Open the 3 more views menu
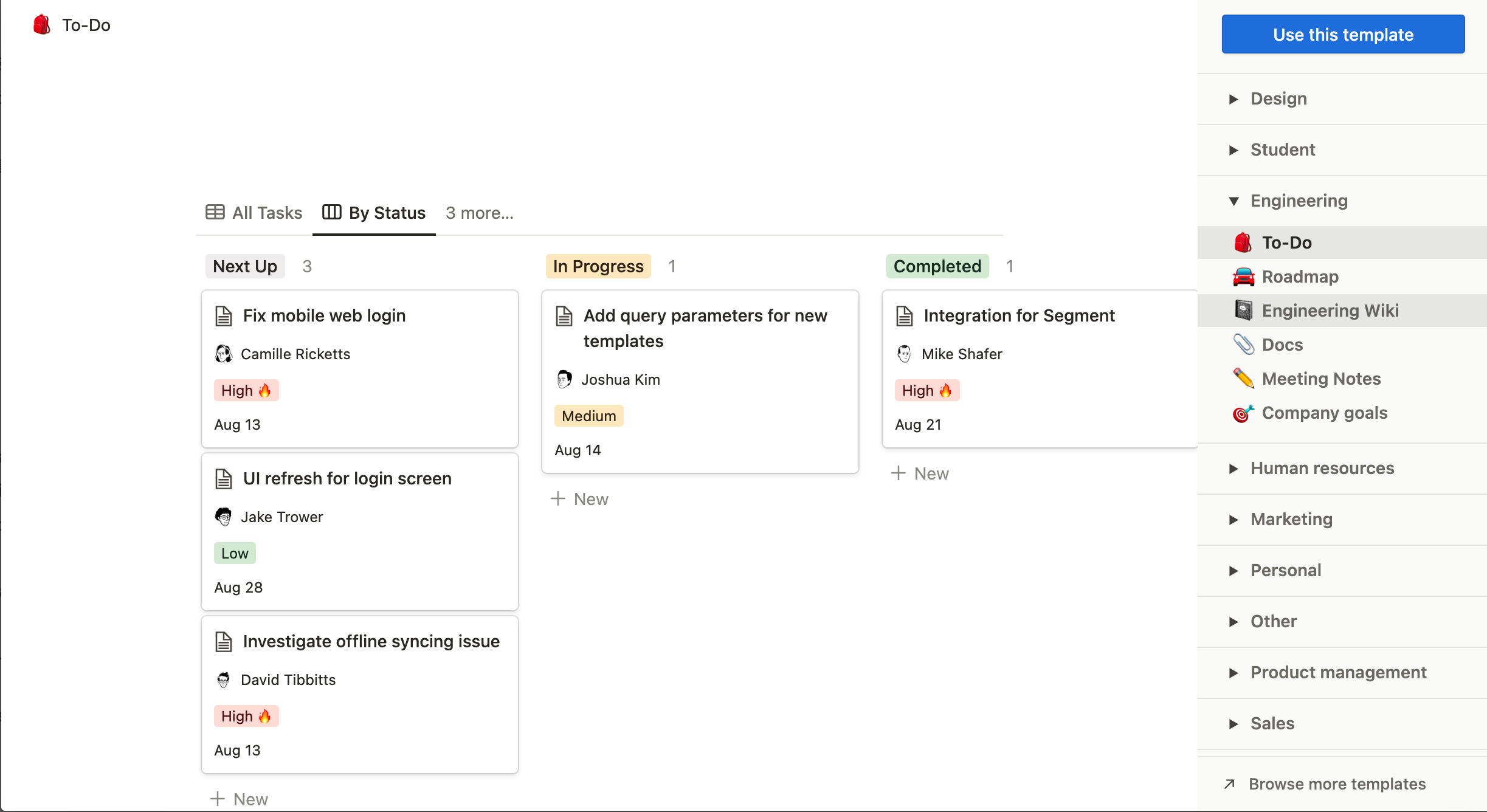This screenshot has width=1487, height=812. (x=479, y=213)
